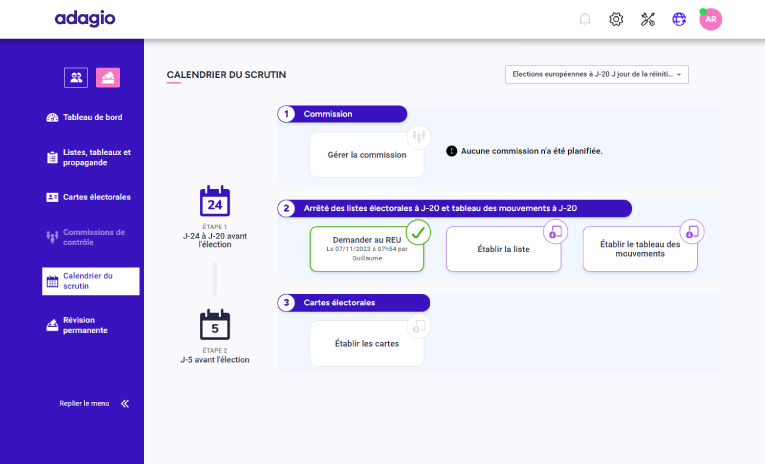The image size is (765, 464).
Task: Open Tableau de bord menu item
Action: point(91,118)
